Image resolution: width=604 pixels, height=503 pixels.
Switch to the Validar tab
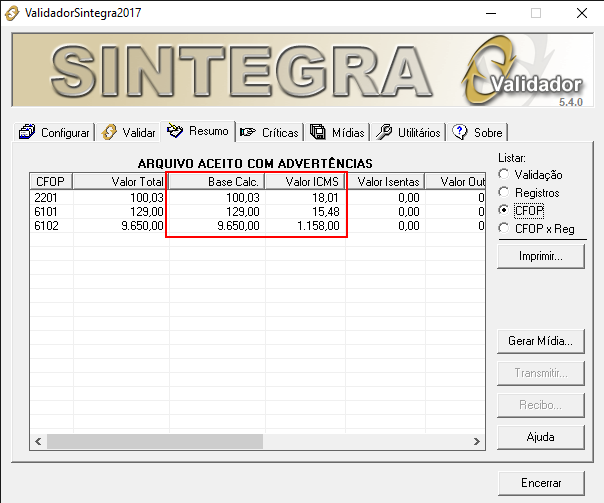click(x=128, y=132)
